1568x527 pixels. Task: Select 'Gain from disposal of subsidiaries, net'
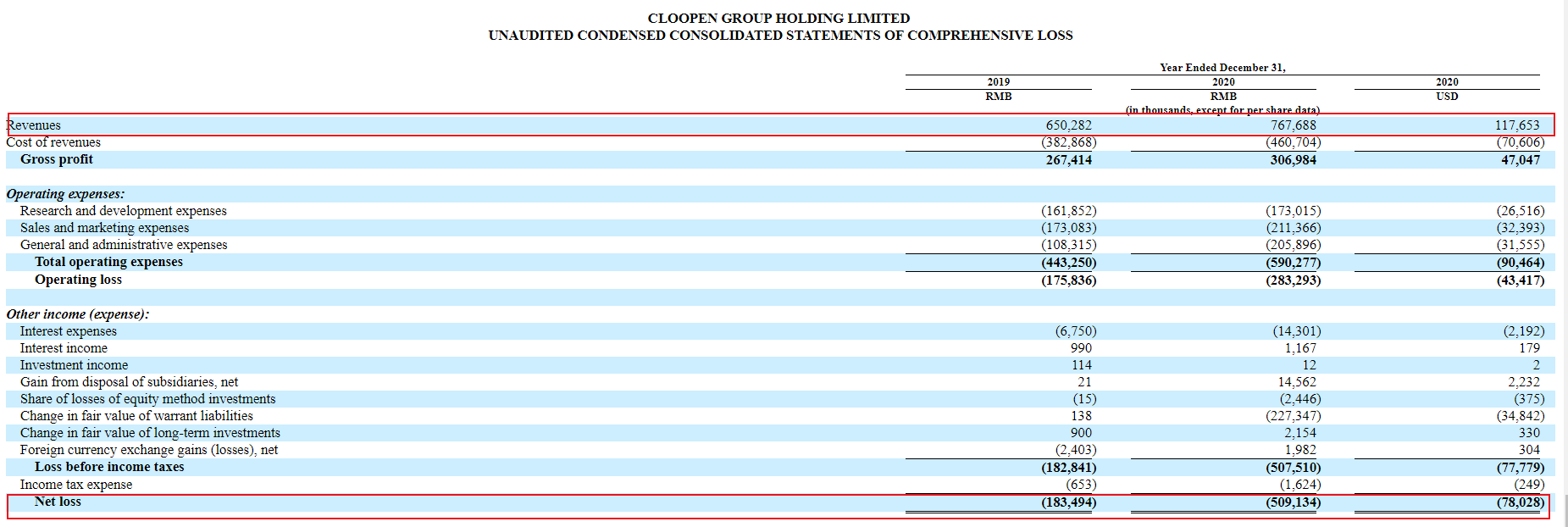pyautogui.click(x=129, y=382)
